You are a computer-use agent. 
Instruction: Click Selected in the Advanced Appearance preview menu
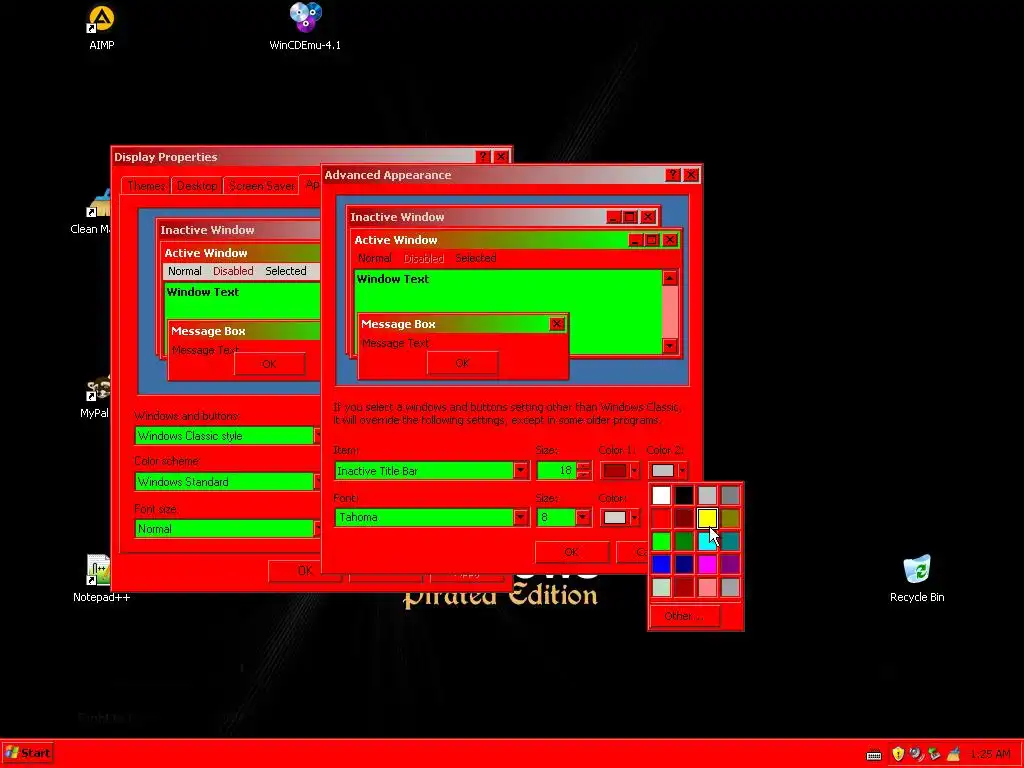pyautogui.click(x=475, y=258)
